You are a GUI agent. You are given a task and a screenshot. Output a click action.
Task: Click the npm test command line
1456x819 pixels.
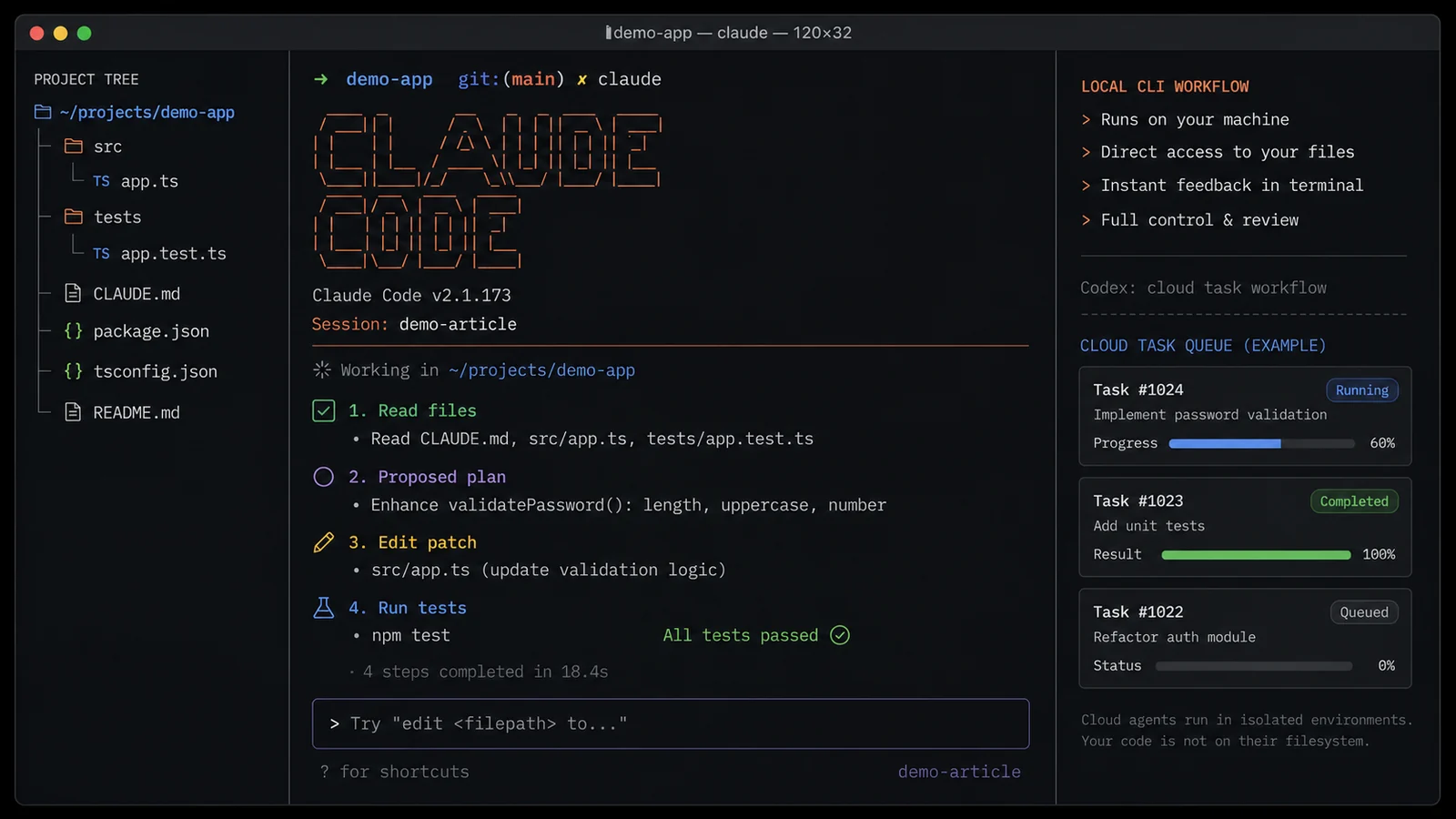click(410, 635)
